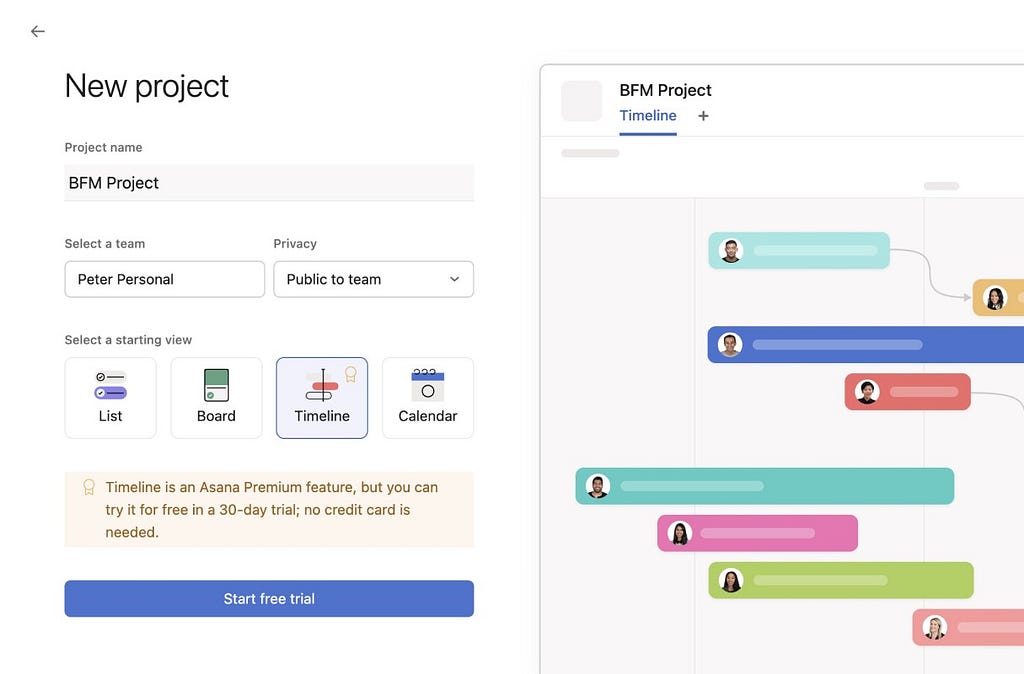Select the List starting view
Image resolution: width=1024 pixels, height=674 pixels.
pos(110,398)
